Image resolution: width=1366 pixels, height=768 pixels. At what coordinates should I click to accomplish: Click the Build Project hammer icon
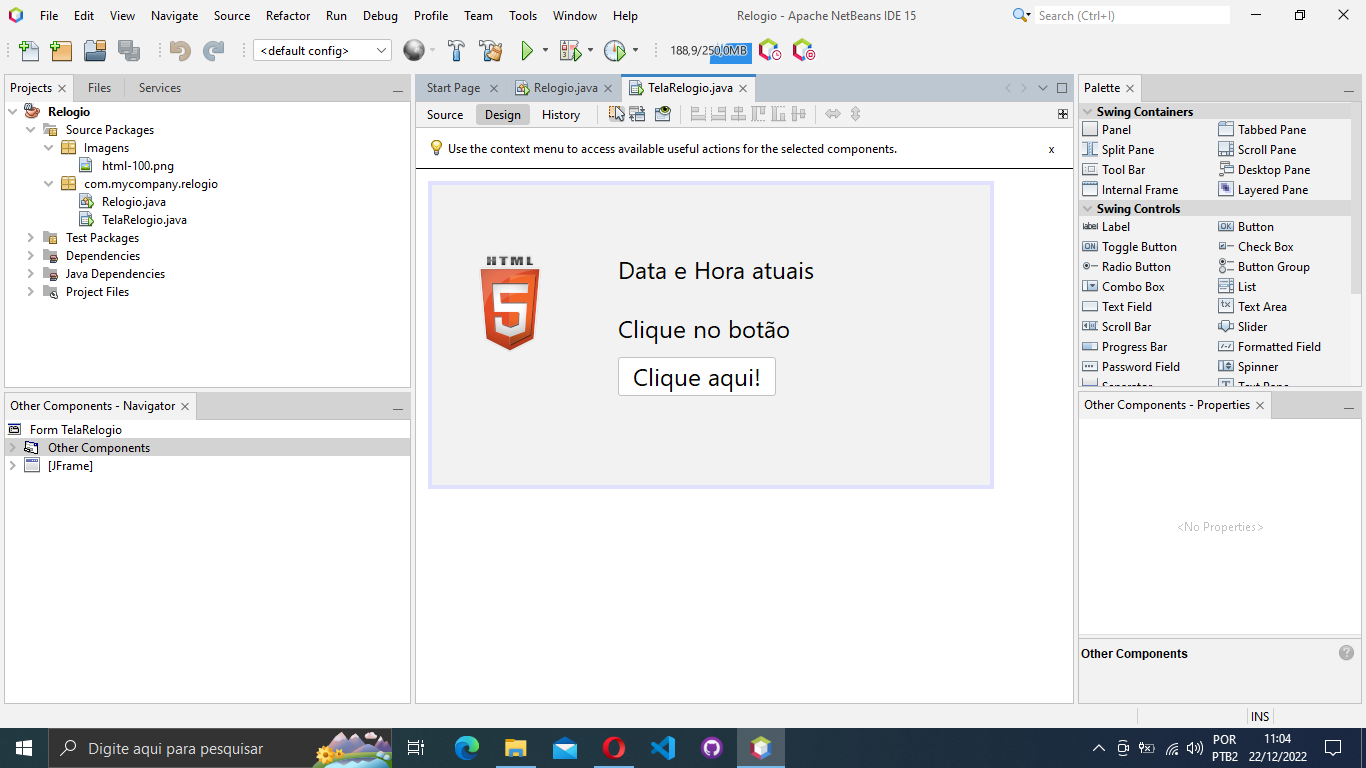tap(456, 51)
